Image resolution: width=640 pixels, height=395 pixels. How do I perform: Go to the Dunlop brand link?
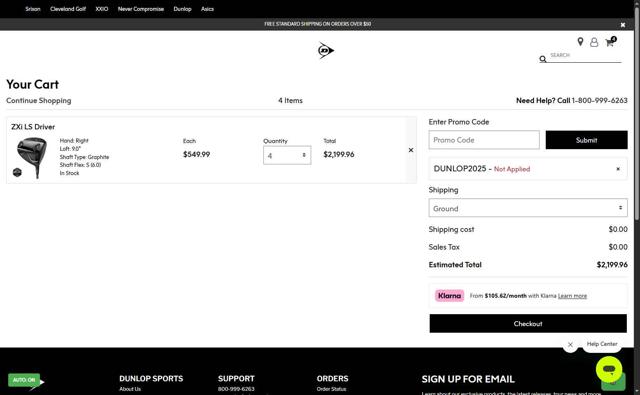(182, 9)
